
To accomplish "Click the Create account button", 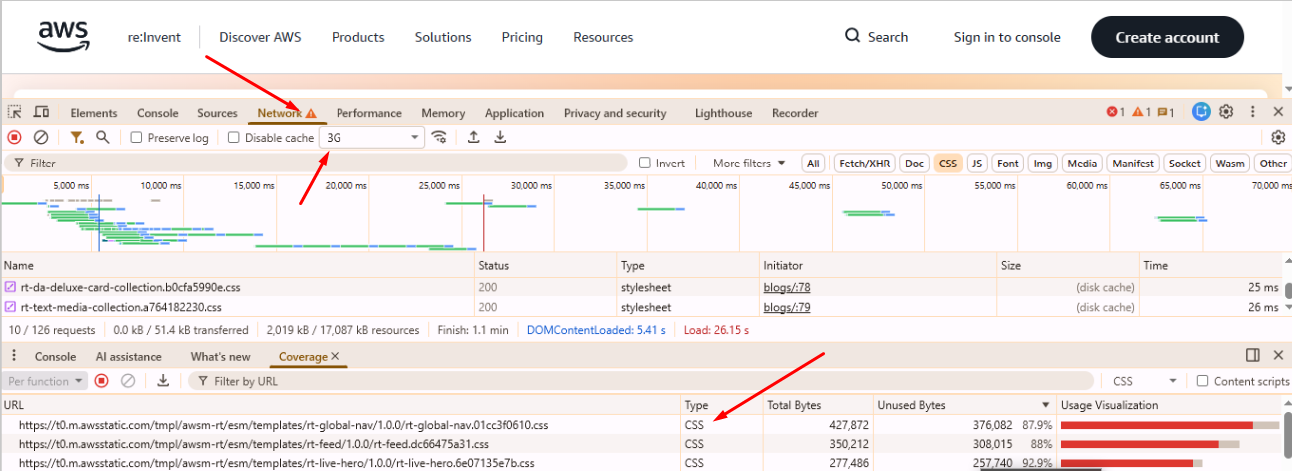I will tap(1167, 37).
